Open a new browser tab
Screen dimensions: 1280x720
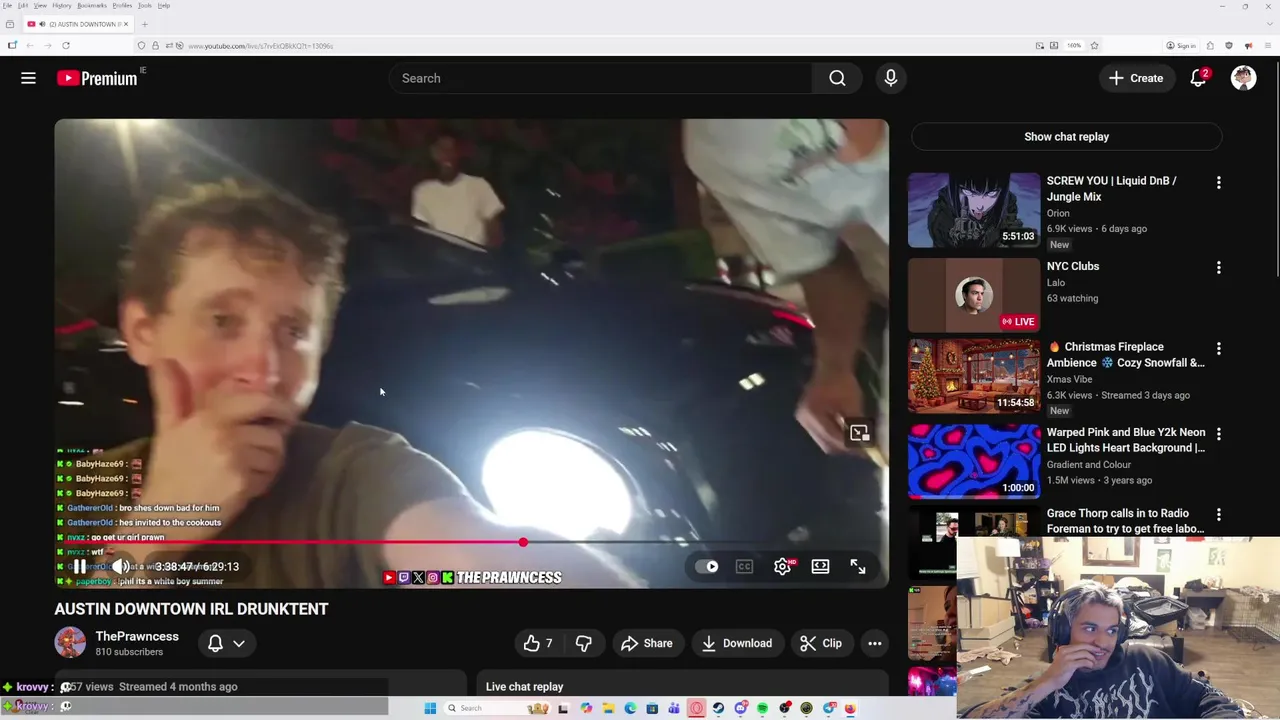pyautogui.click(x=145, y=24)
